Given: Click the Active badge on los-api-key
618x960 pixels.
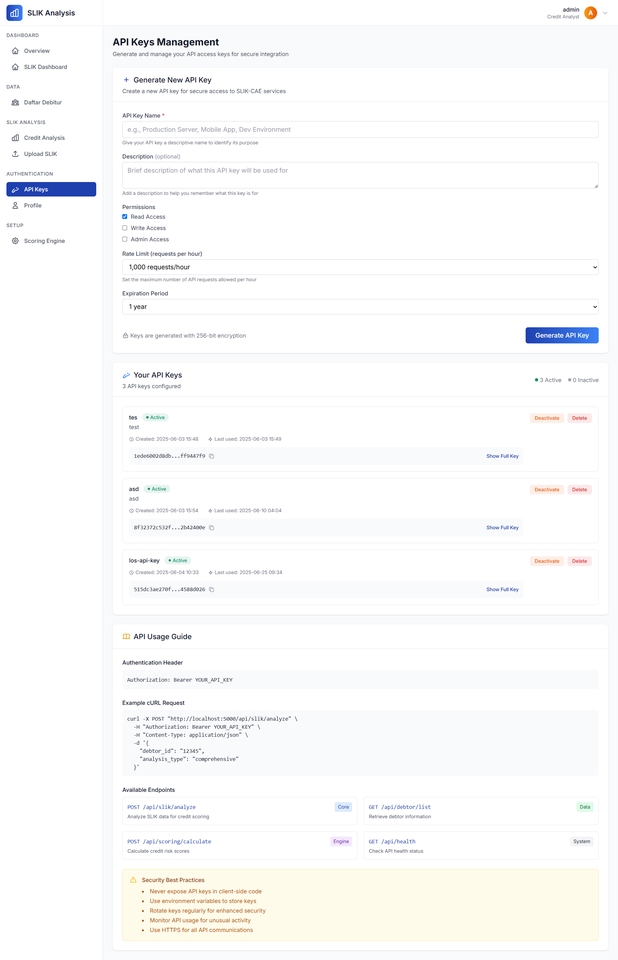Looking at the screenshot, I should click(x=178, y=560).
